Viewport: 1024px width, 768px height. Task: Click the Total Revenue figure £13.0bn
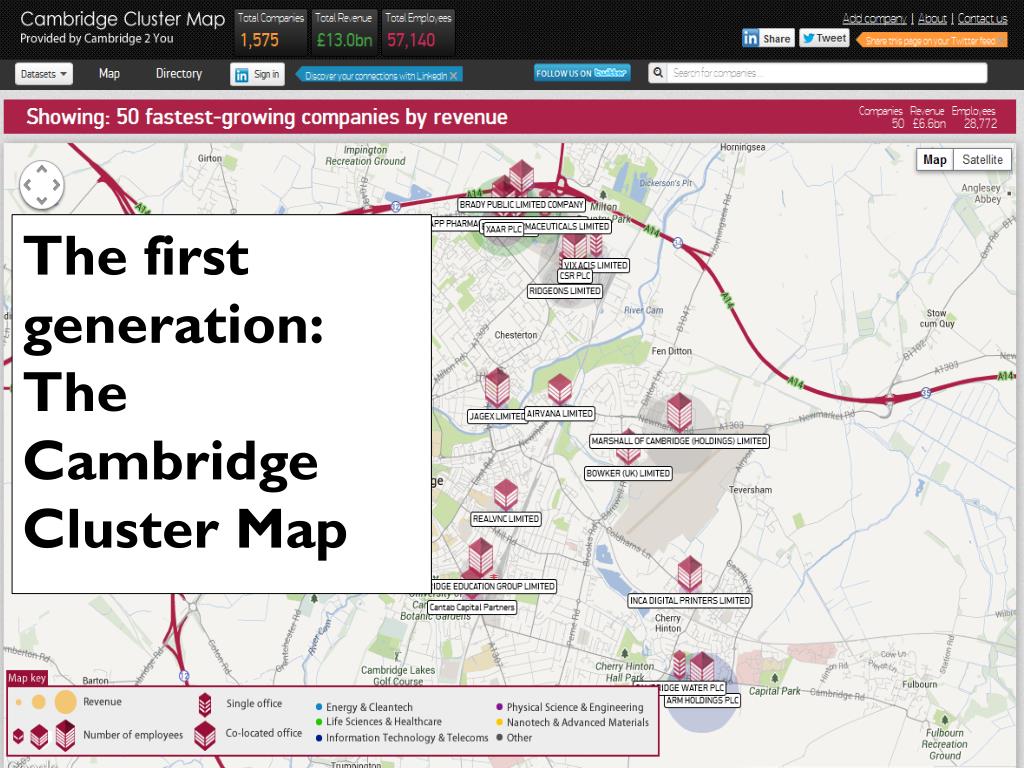[x=344, y=40]
